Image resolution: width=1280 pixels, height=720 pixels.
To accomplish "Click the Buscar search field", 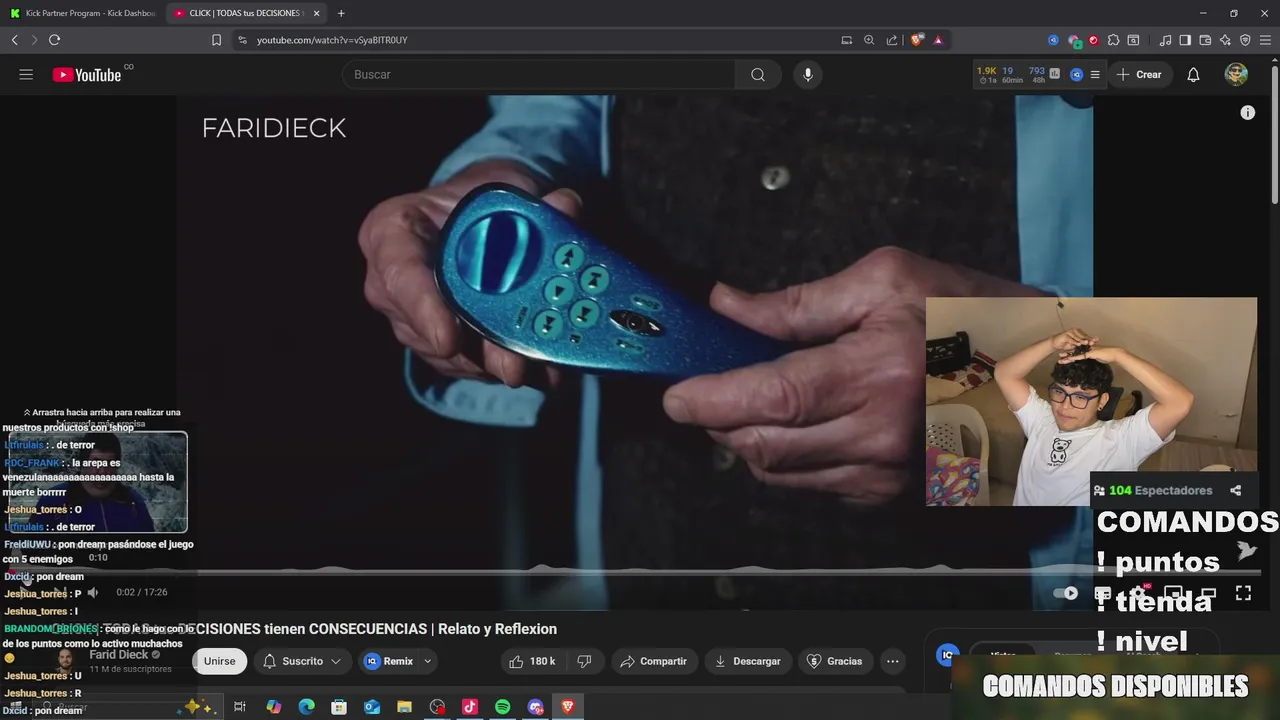I will point(540,75).
